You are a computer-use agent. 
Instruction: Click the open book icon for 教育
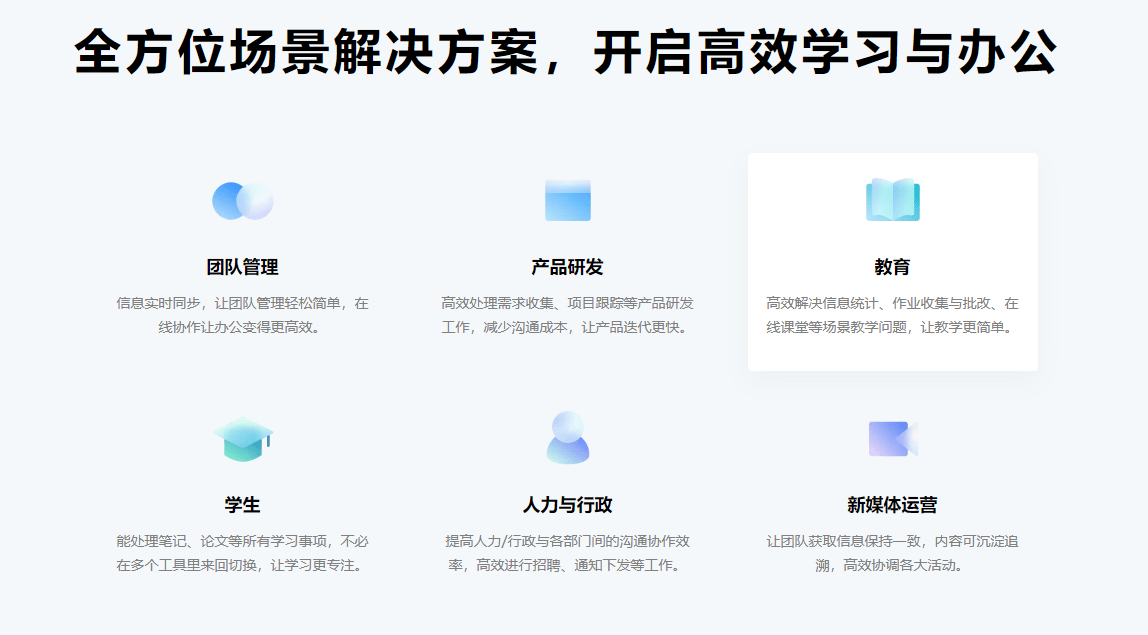pyautogui.click(x=892, y=200)
